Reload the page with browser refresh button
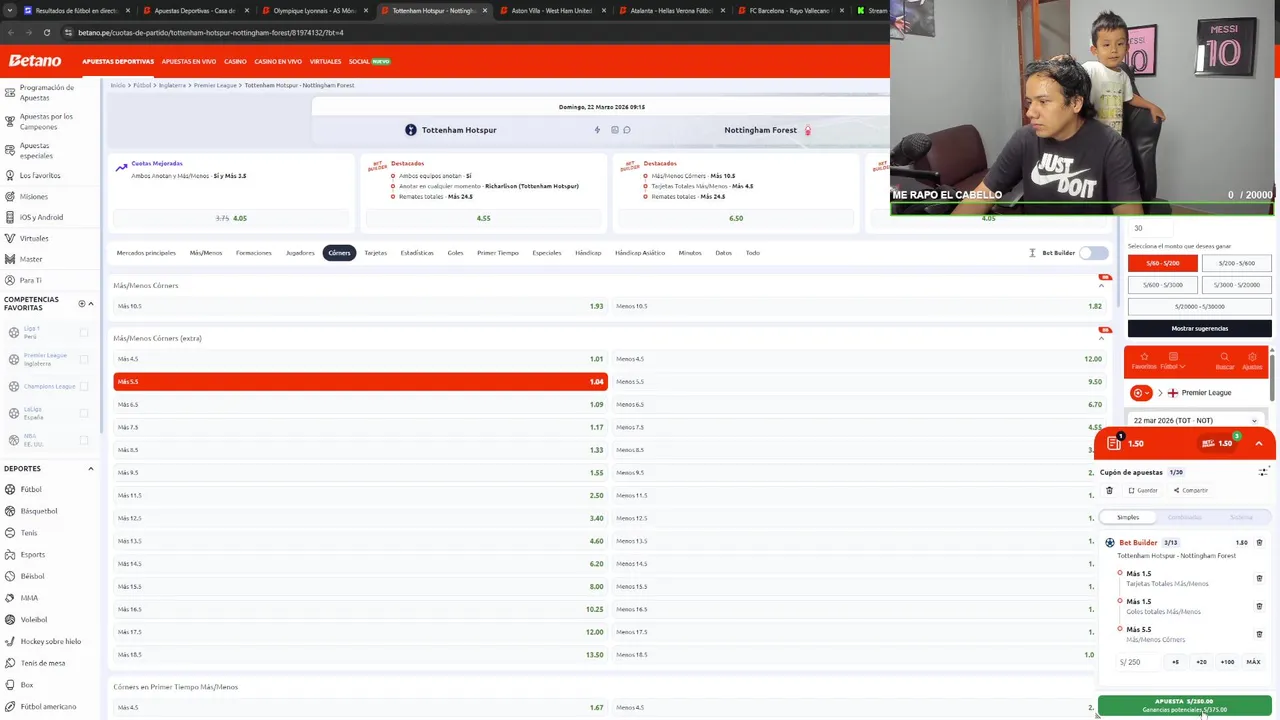The image size is (1280, 720). 46,32
